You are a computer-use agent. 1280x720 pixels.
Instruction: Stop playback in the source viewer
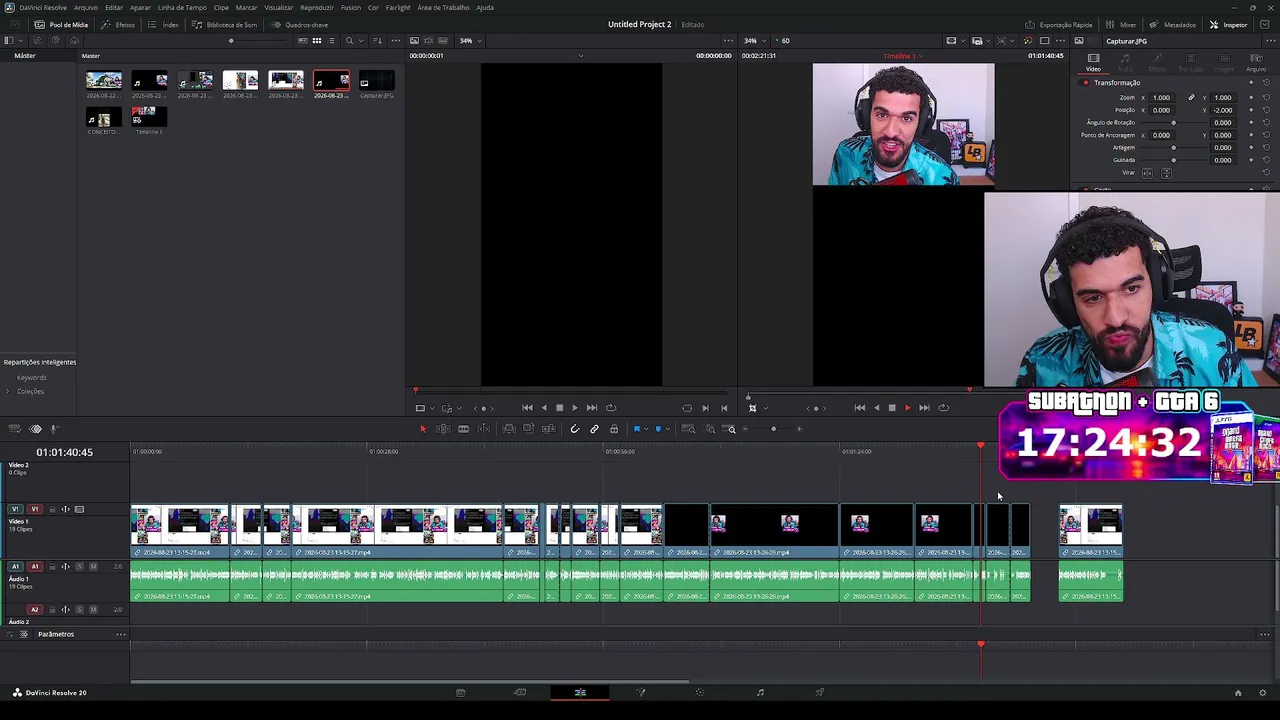[559, 408]
